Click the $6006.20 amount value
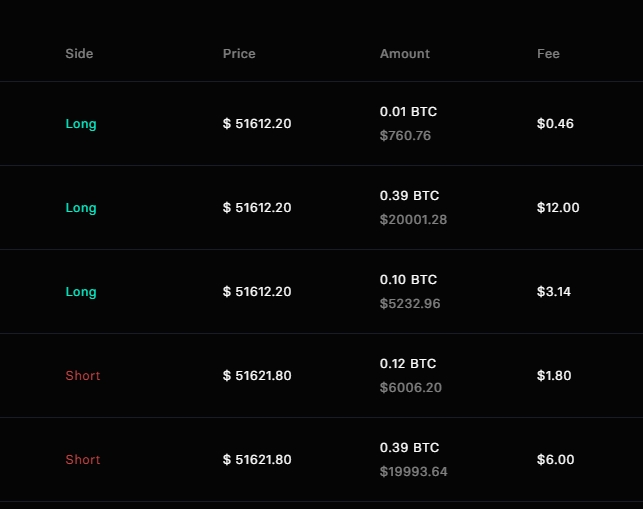The image size is (643, 509). (410, 388)
